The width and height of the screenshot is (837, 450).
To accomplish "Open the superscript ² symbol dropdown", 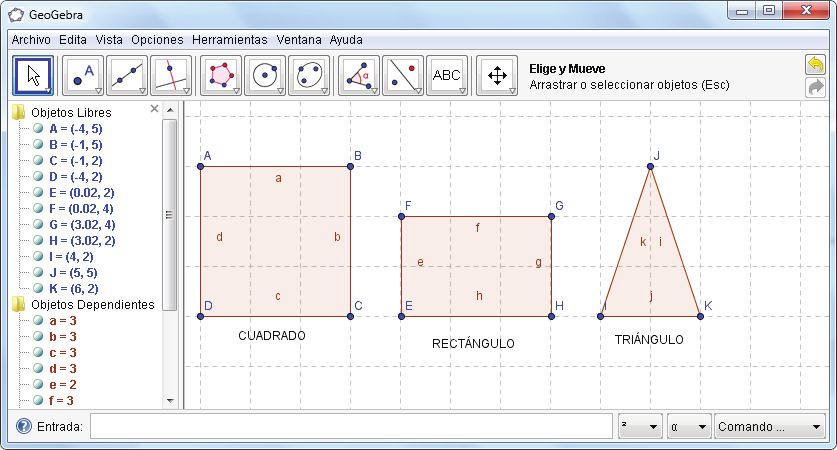I will [640, 427].
